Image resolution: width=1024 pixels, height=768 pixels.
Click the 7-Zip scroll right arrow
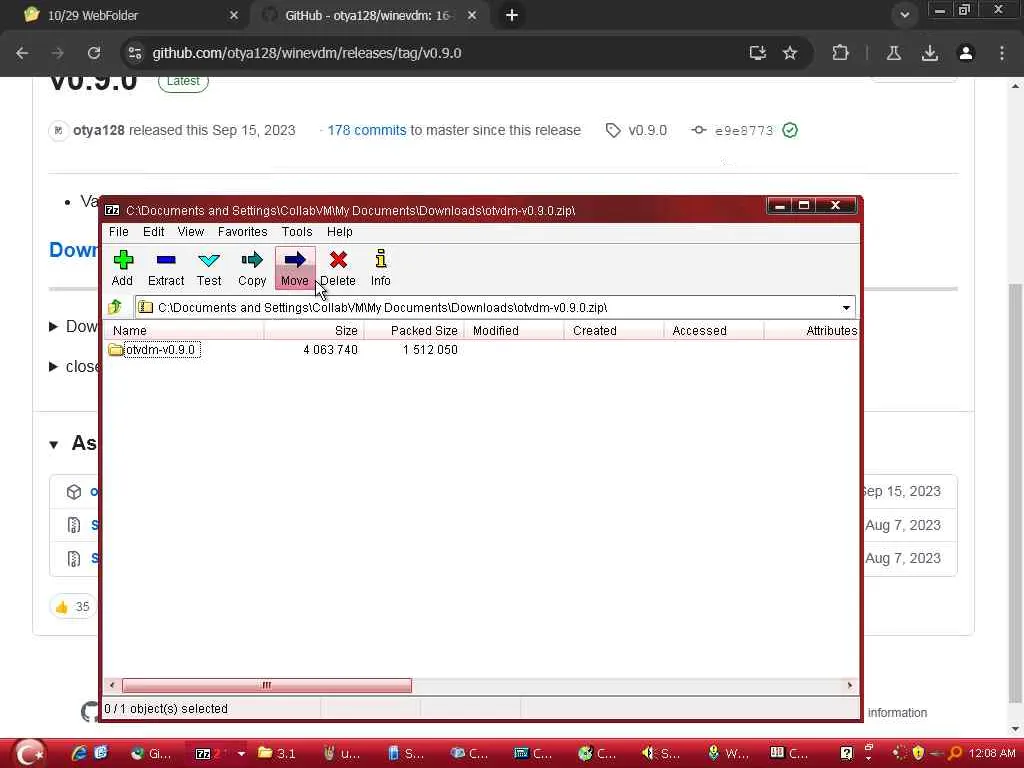point(850,685)
